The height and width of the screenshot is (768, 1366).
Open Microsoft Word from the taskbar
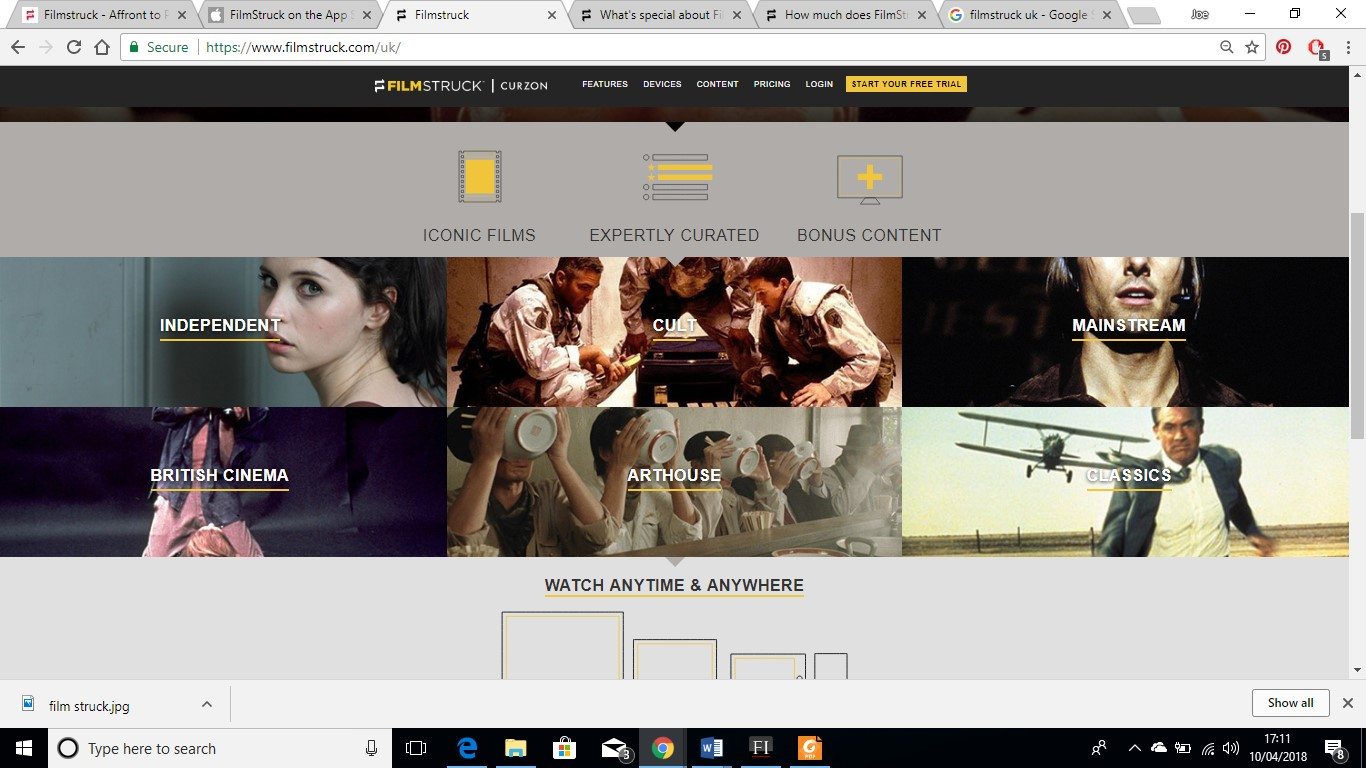pyautogui.click(x=712, y=748)
